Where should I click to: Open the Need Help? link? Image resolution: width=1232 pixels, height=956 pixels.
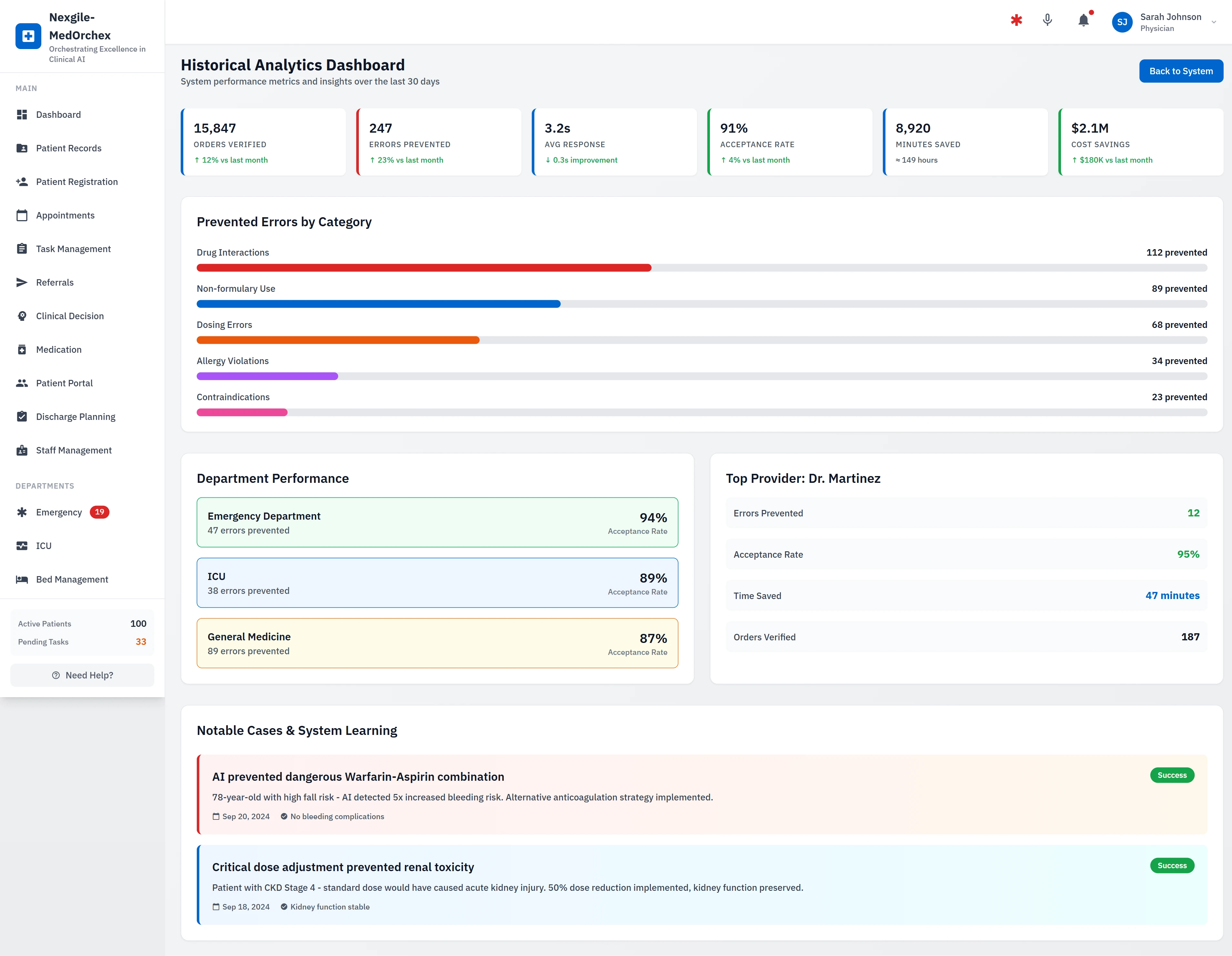click(x=82, y=675)
